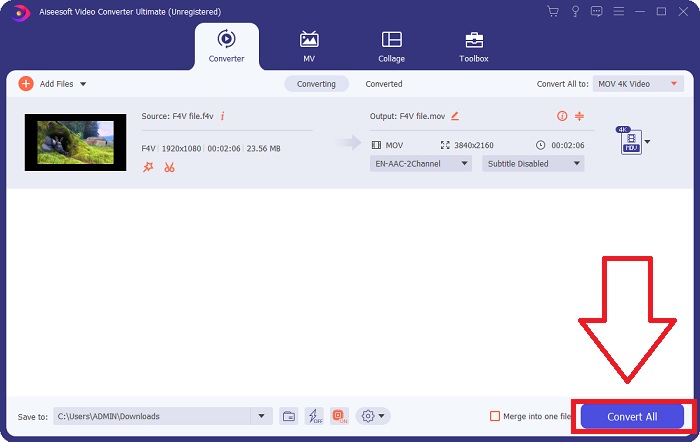The height and width of the screenshot is (442, 700).
Task: Switch to the MV tab
Action: click(x=309, y=46)
